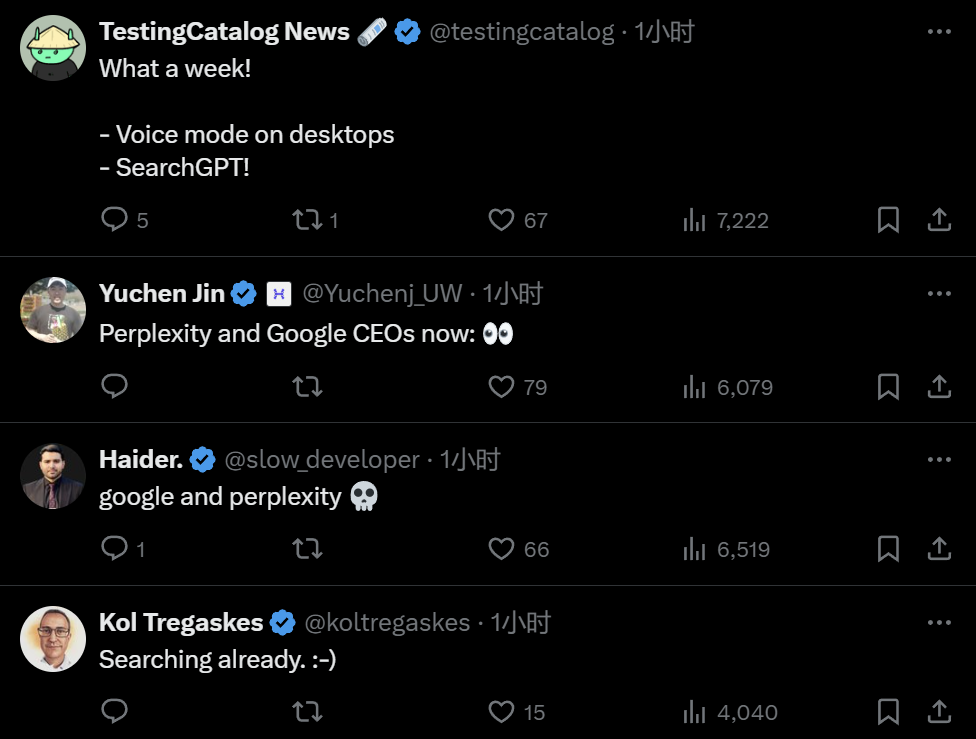This screenshot has width=976, height=739.
Task: View analytics on Haider's tweet
Action: pyautogui.click(x=694, y=548)
